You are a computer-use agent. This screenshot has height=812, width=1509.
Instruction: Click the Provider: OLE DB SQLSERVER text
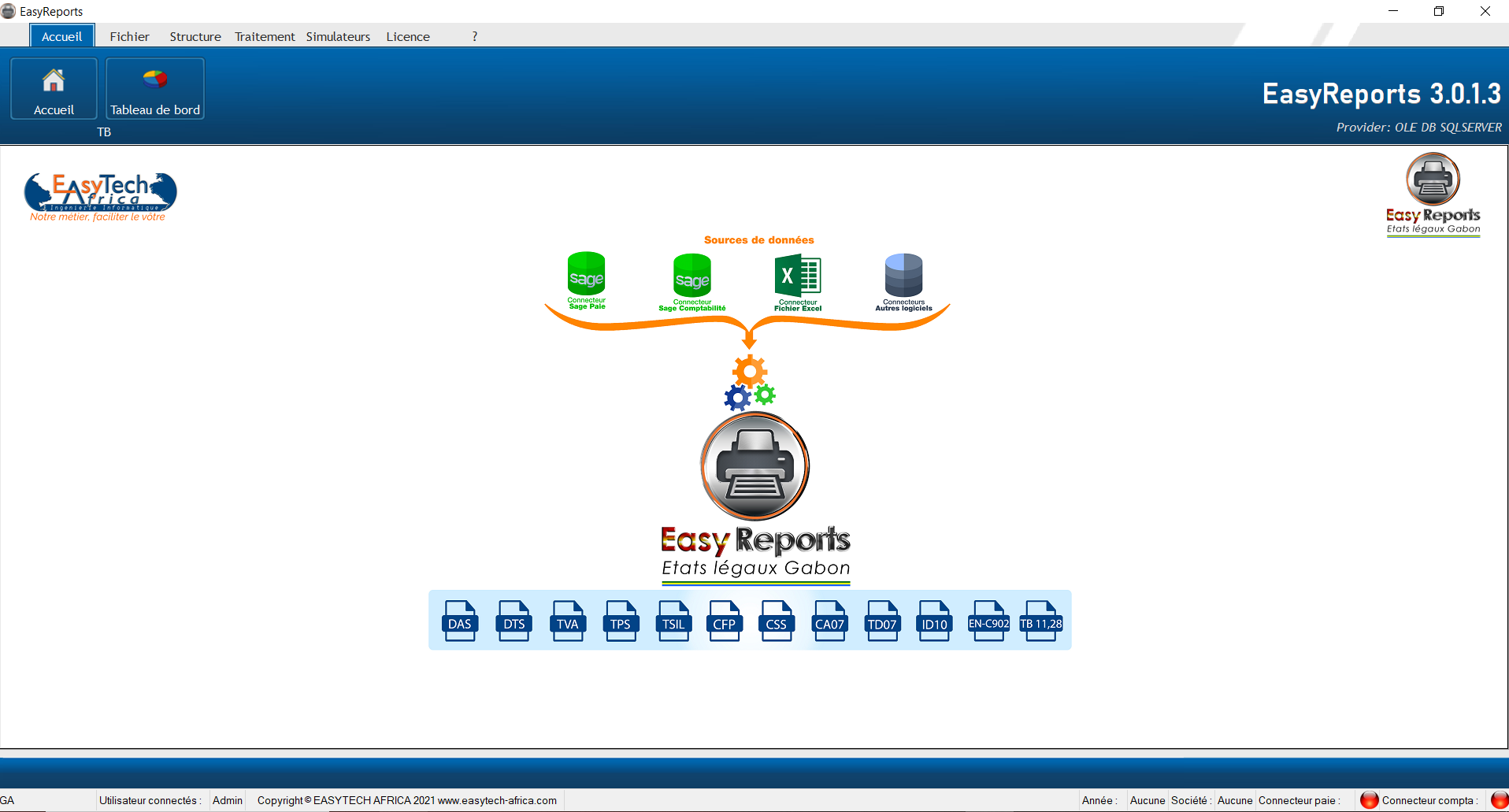coord(1418,128)
